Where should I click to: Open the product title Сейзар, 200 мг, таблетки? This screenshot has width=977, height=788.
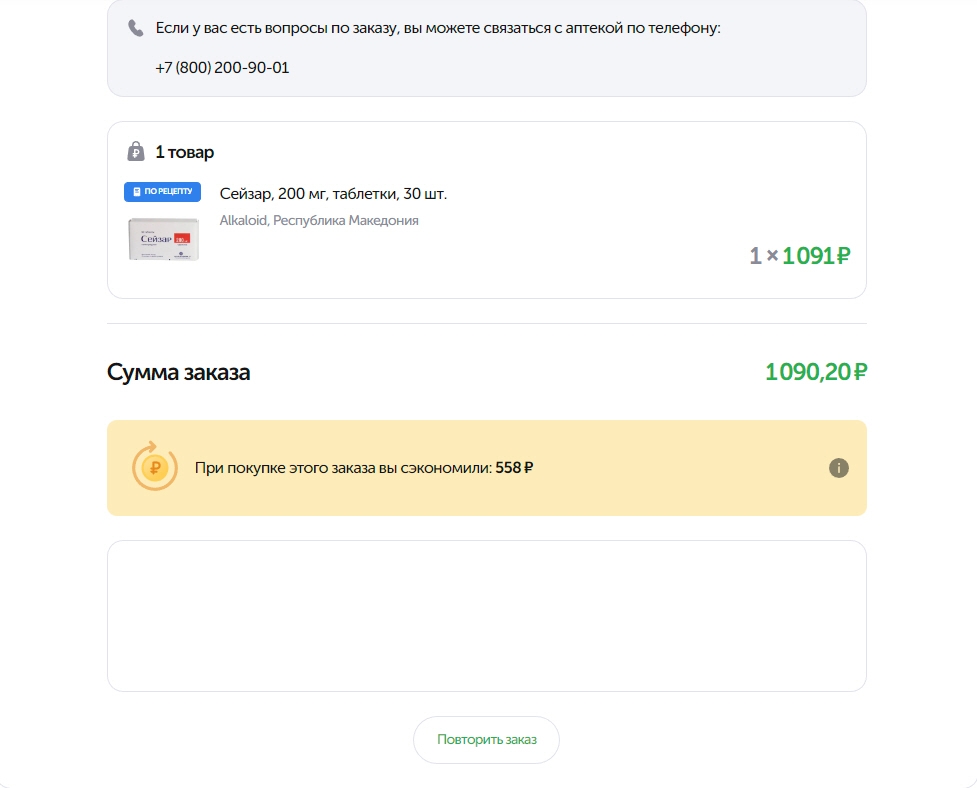point(333,194)
